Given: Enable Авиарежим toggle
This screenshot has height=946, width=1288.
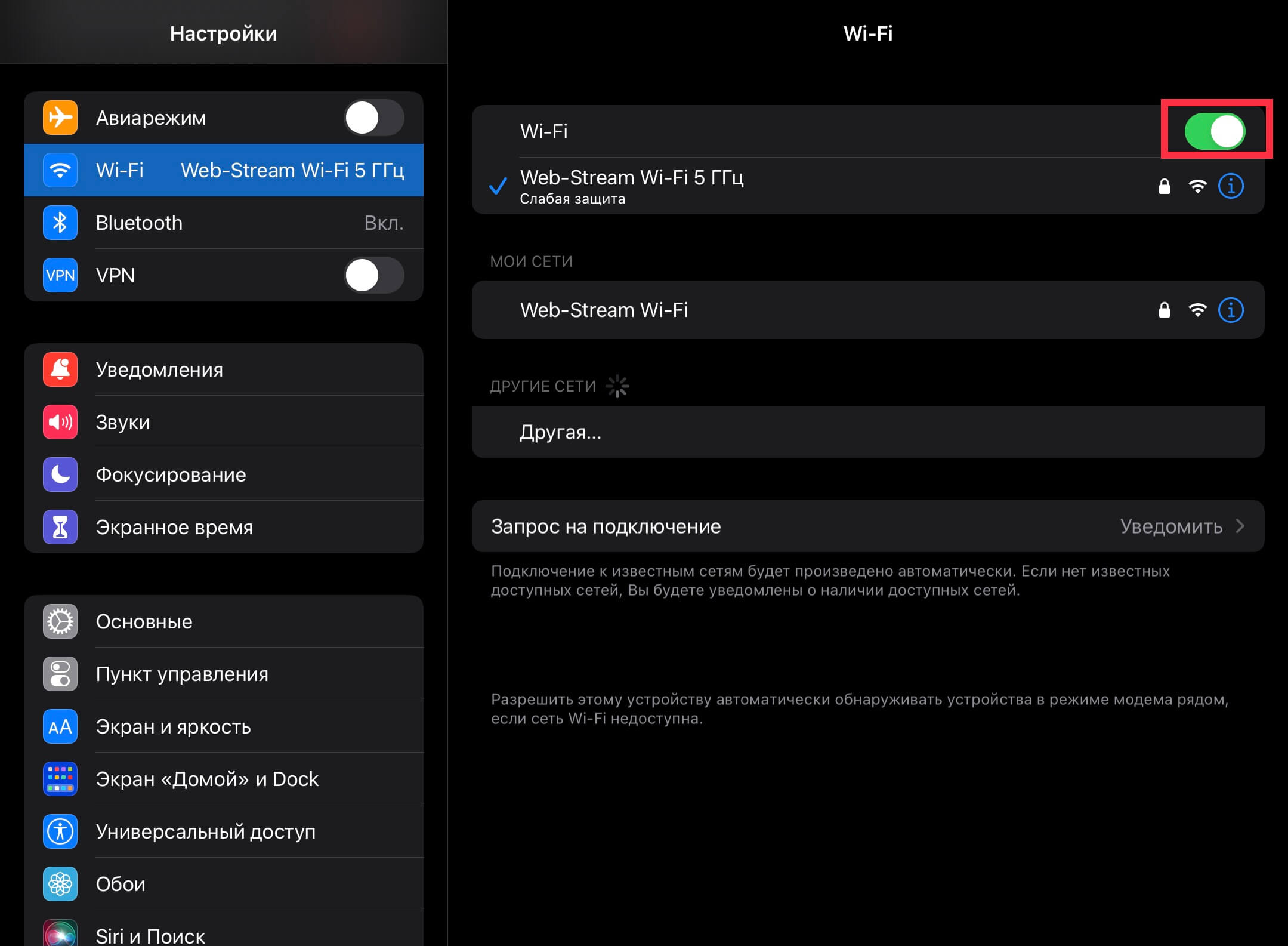Looking at the screenshot, I should (373, 118).
